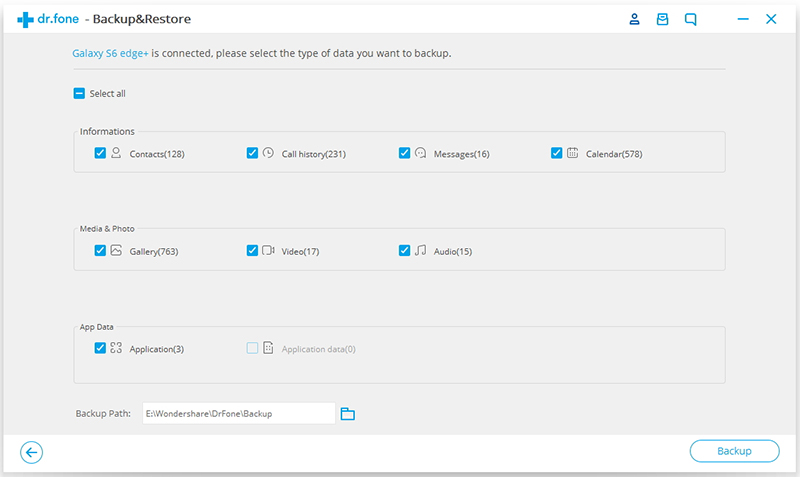Uncheck the Contacts(128) checkbox
The height and width of the screenshot is (477, 800).
[x=100, y=153]
